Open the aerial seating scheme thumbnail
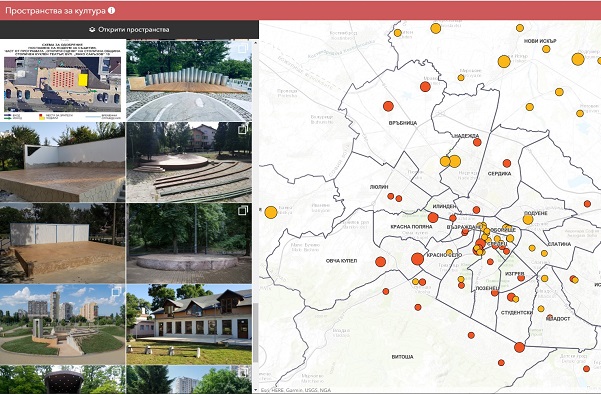This screenshot has height=394, width=601. tap(62, 80)
